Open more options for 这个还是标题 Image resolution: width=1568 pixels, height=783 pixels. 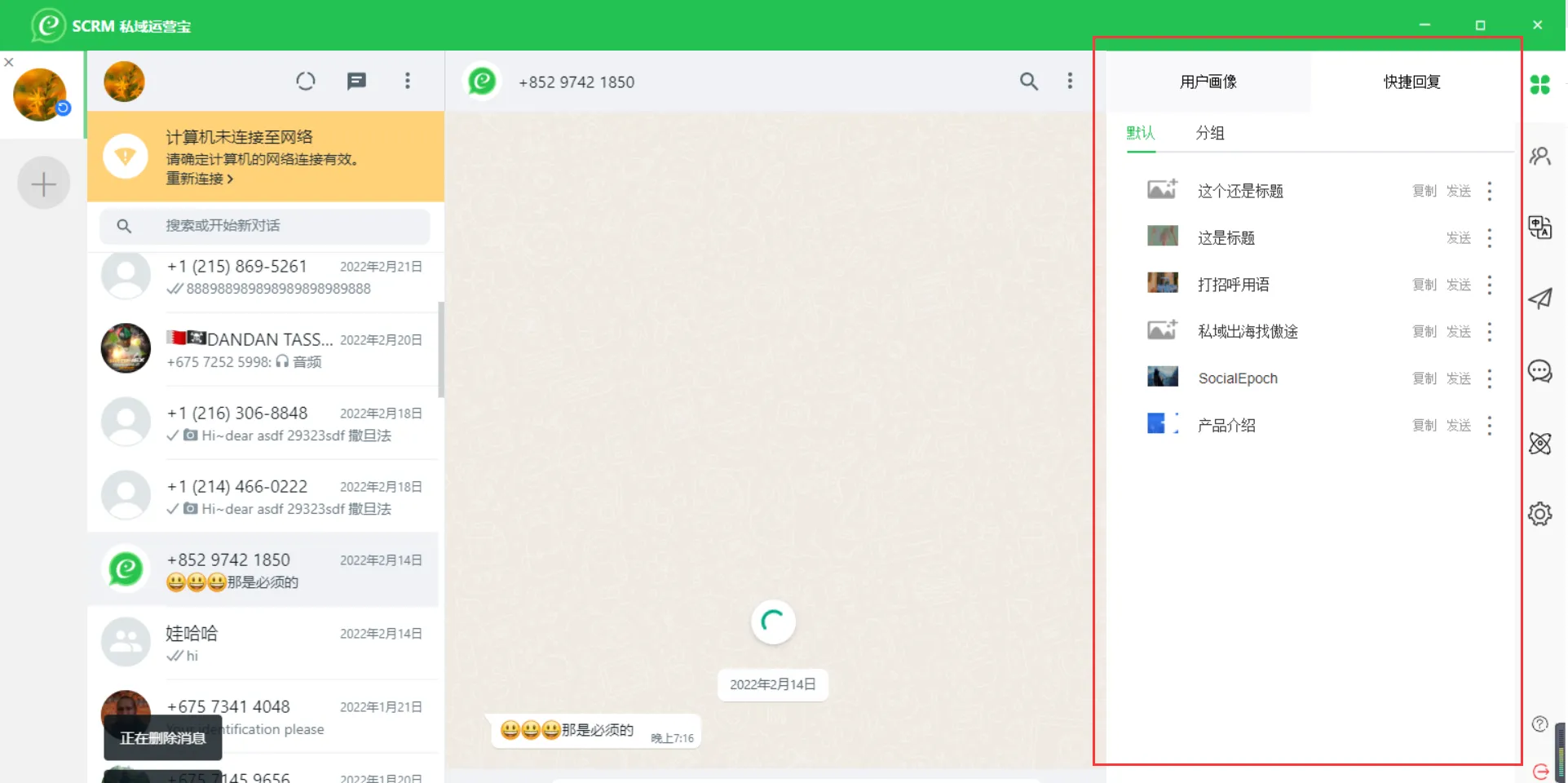pyautogui.click(x=1490, y=191)
